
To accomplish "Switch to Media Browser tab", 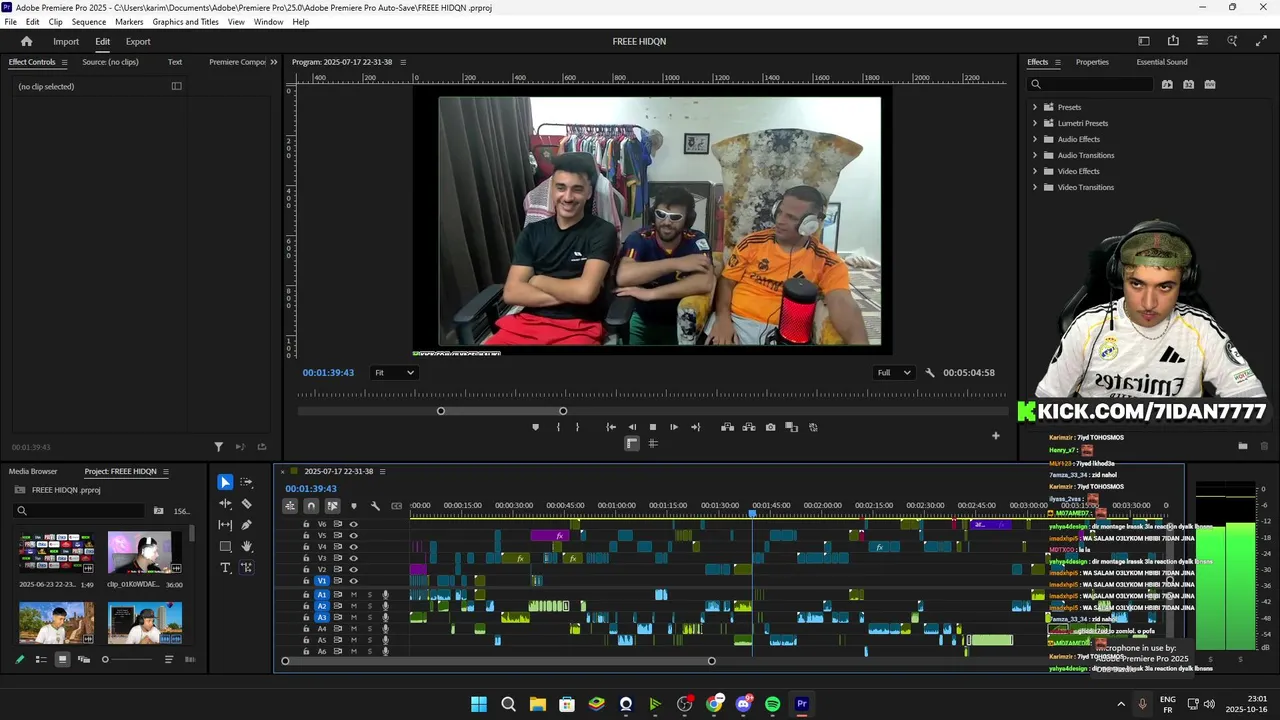I will click(x=33, y=471).
